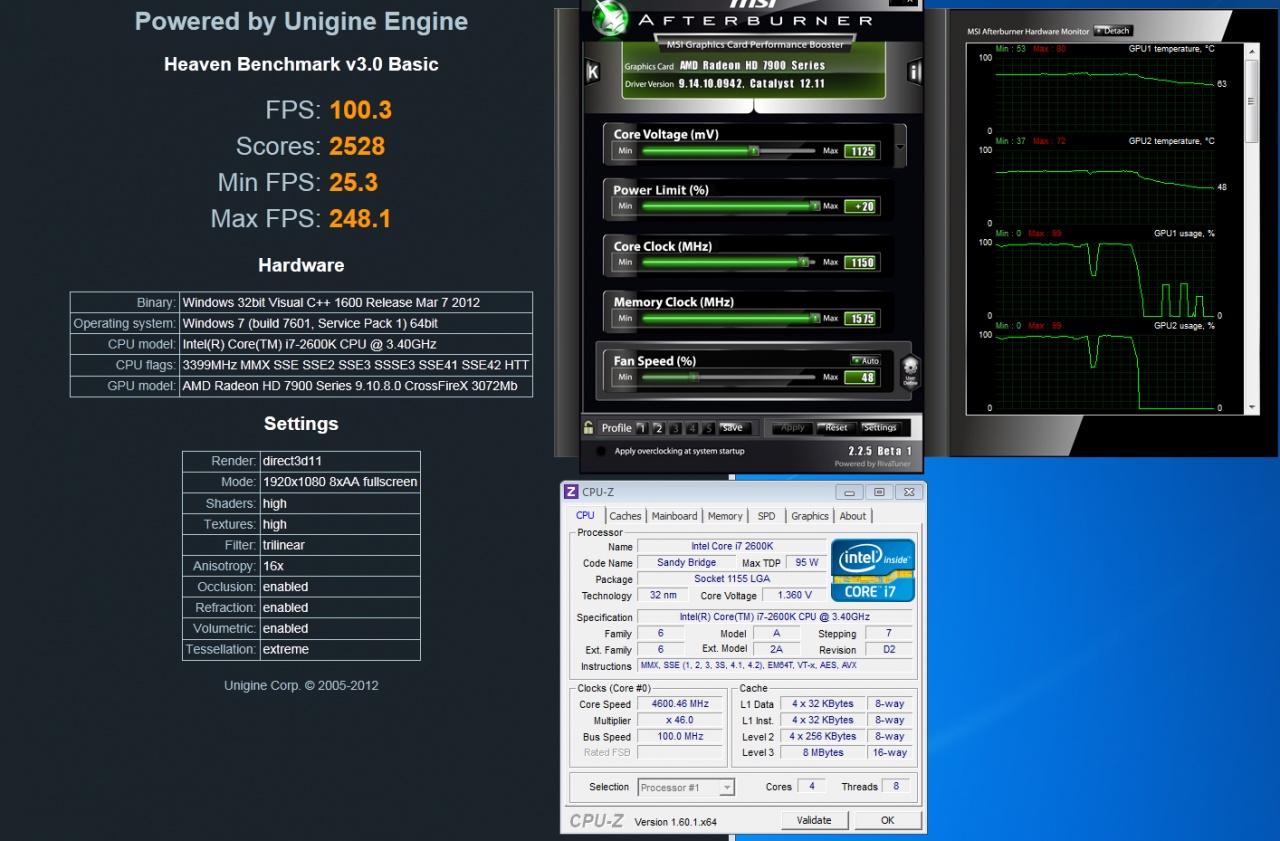Screen dimensions: 1280x841
Task: Expand the Core Voltage dropdown arrow
Action: click(x=900, y=147)
